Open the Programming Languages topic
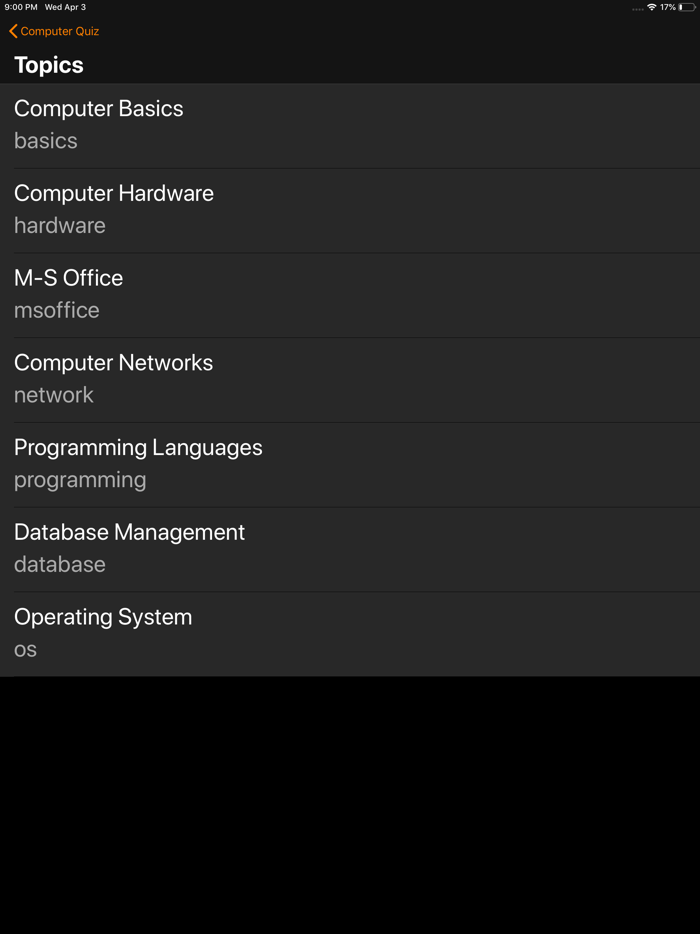Screen dimensions: 700x934 pos(138,448)
